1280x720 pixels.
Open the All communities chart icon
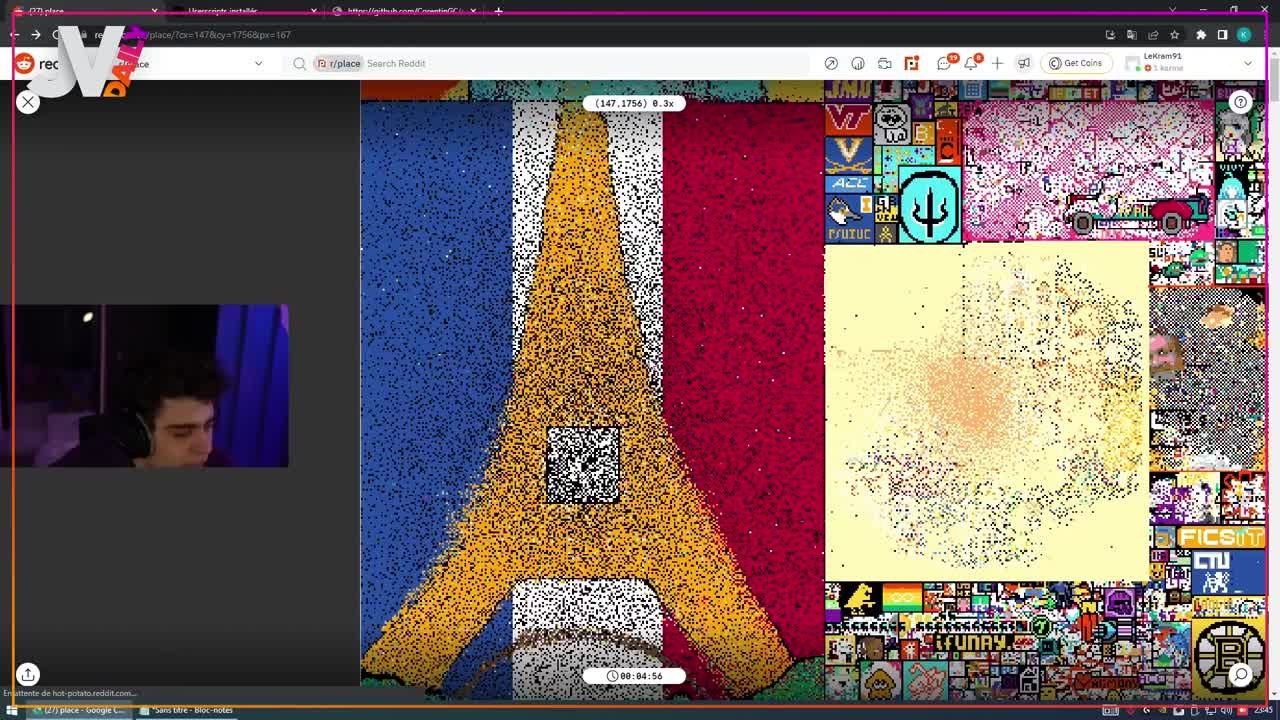pyautogui.click(x=858, y=63)
